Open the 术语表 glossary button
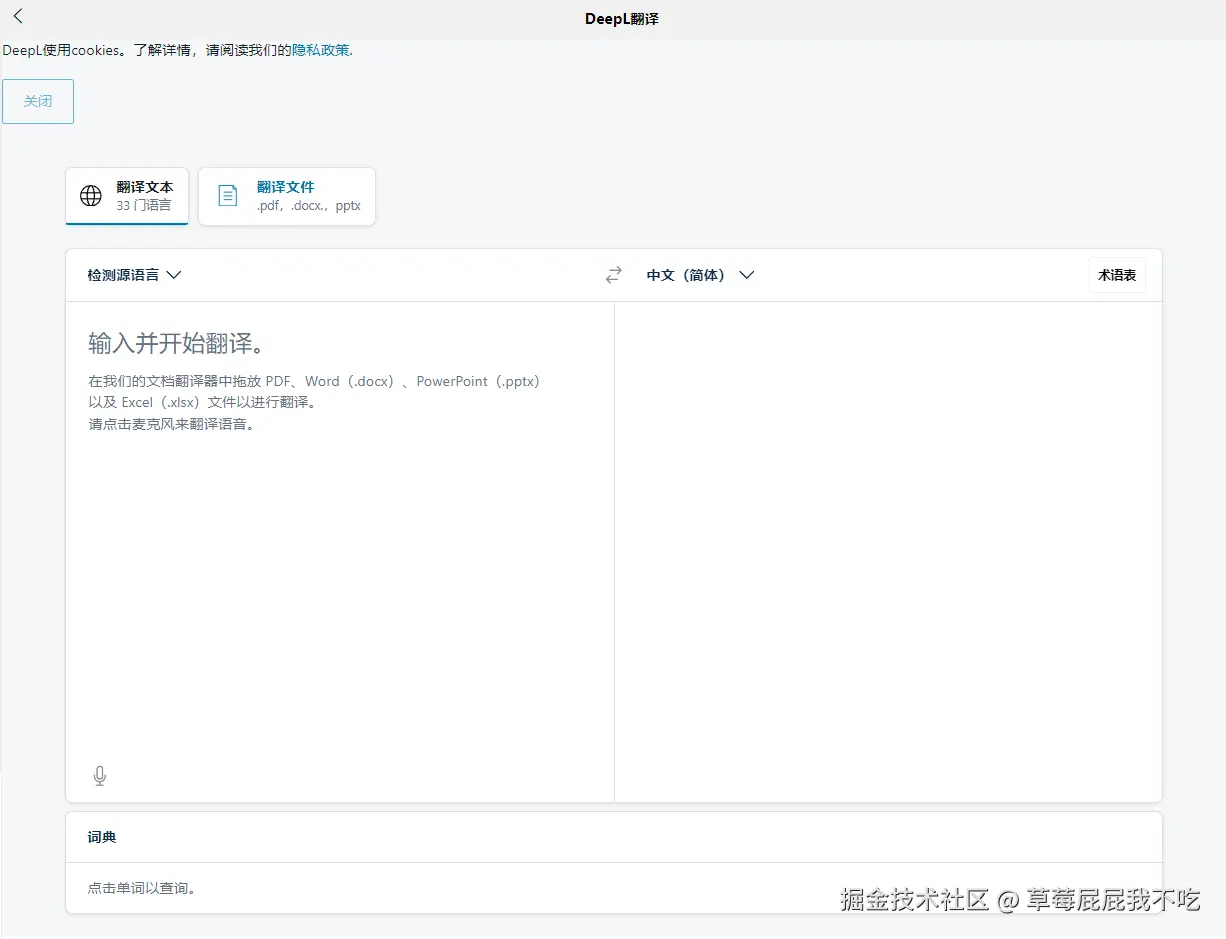The width and height of the screenshot is (1226, 939). pyautogui.click(x=1117, y=275)
